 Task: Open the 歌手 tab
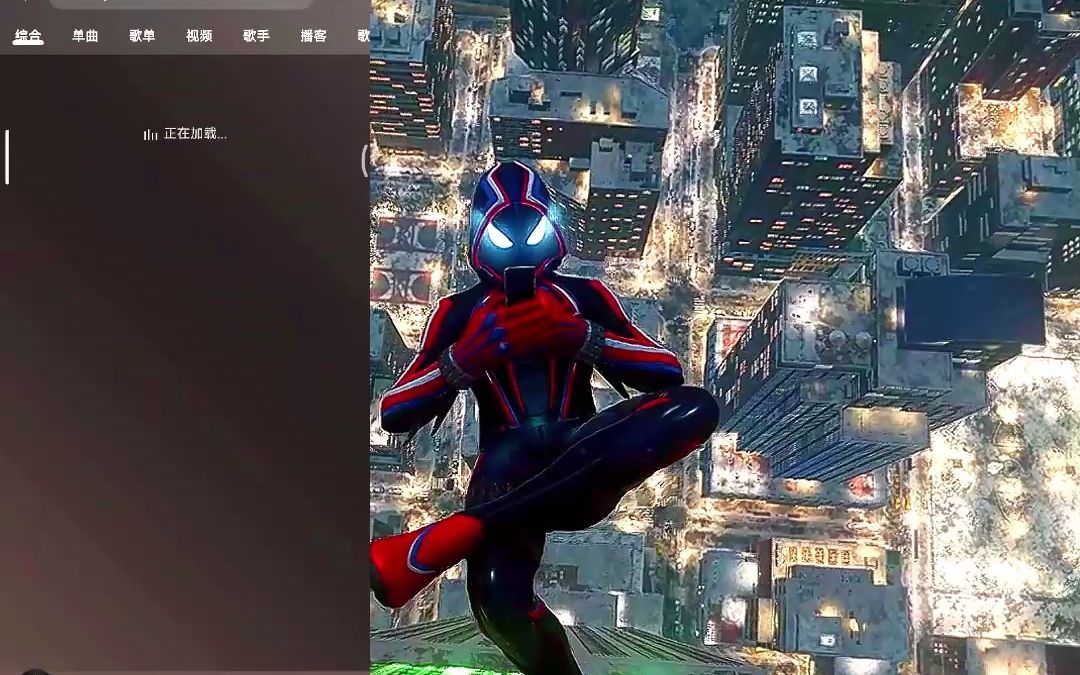coord(256,36)
